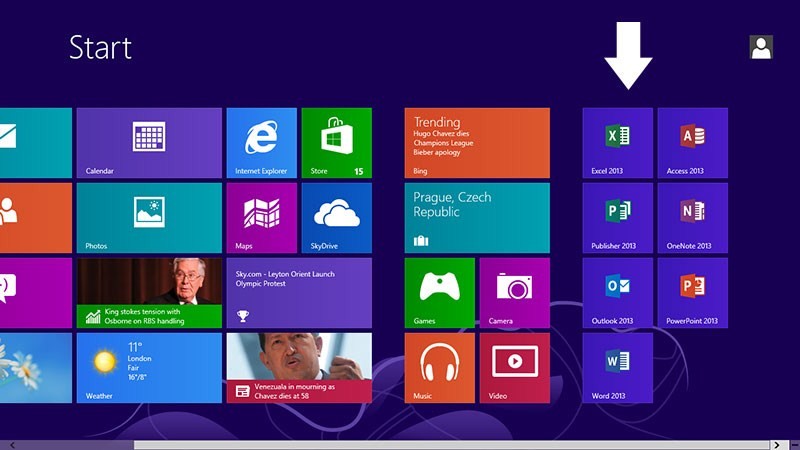
Task: Open the Weather tile showing London
Action: pos(149,368)
